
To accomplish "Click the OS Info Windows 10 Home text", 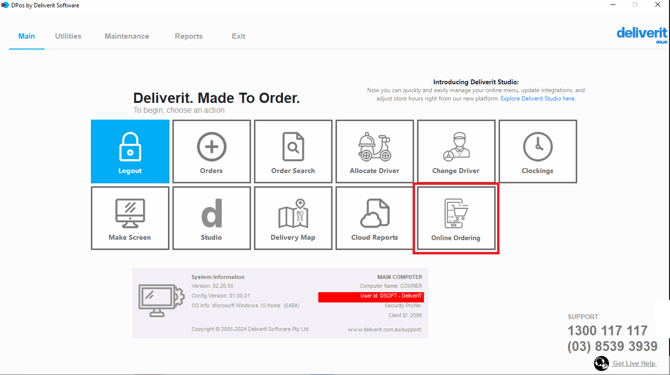I will click(x=245, y=306).
